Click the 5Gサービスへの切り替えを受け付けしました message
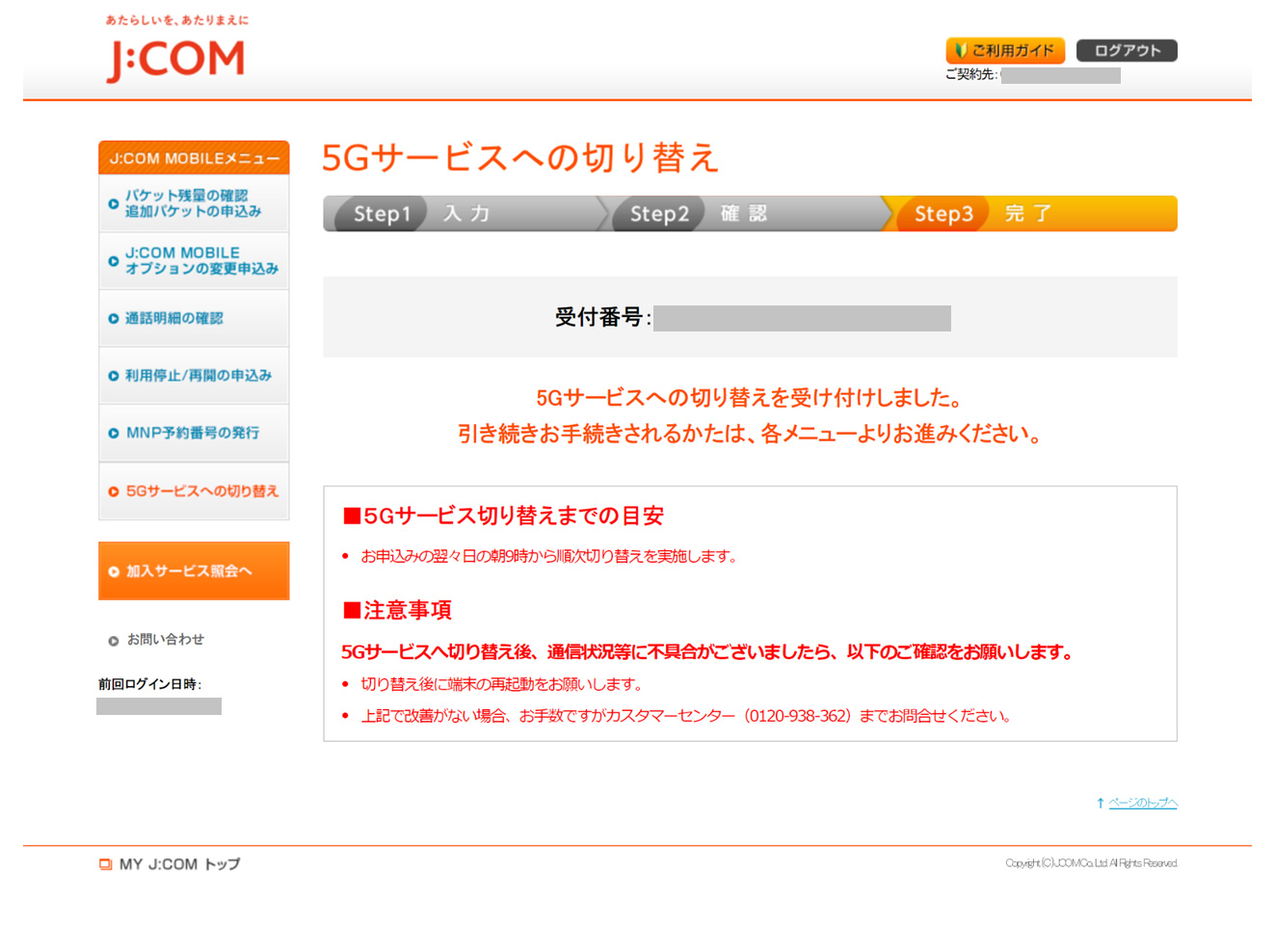The width and height of the screenshot is (1275, 952). 750,398
